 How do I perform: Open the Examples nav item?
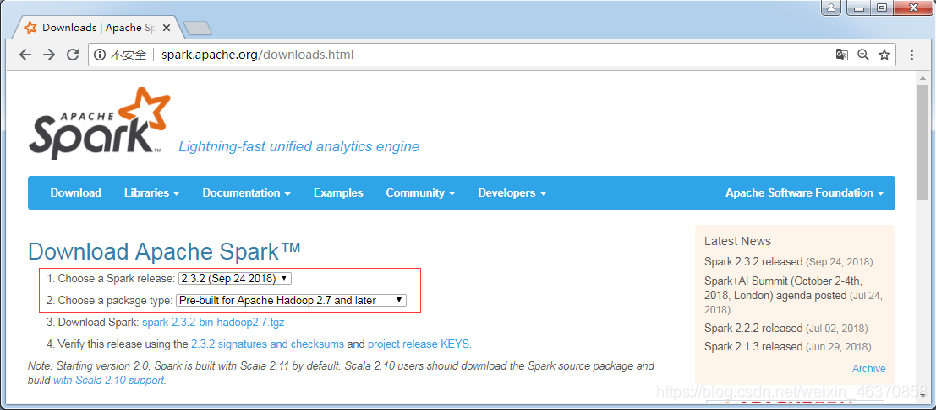339,193
